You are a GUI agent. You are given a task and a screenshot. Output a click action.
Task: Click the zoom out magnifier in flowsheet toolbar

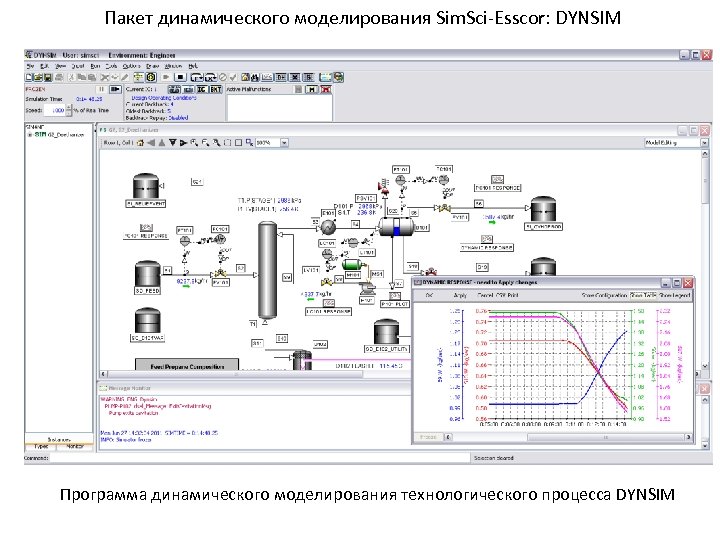[205, 143]
